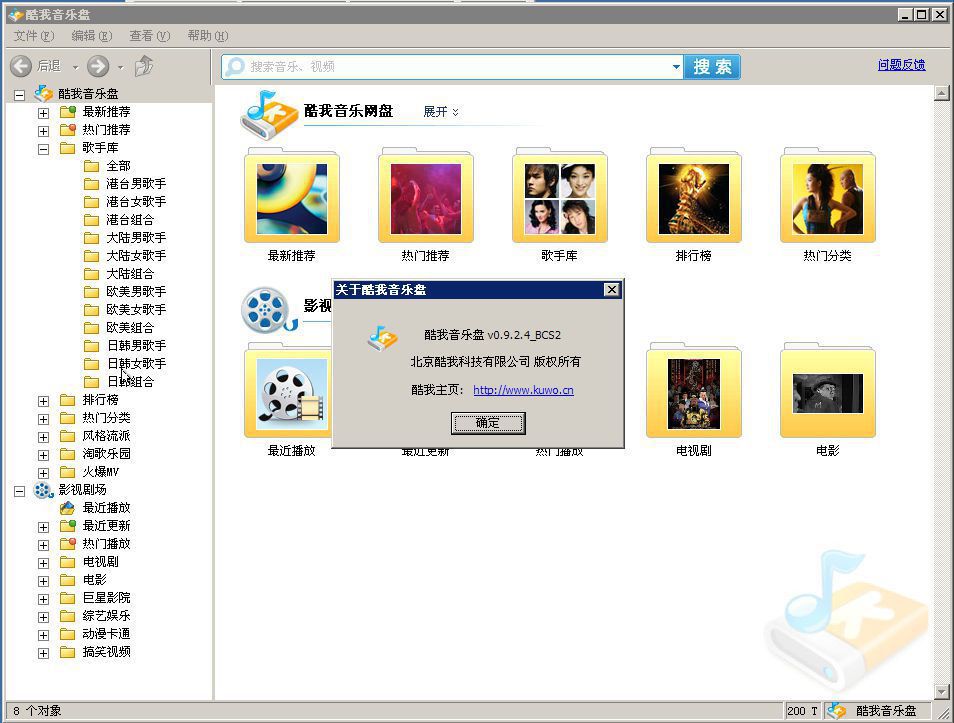Image resolution: width=954 pixels, height=723 pixels.
Task: Select 大陆组合 in the tree
Action: pos(130,274)
